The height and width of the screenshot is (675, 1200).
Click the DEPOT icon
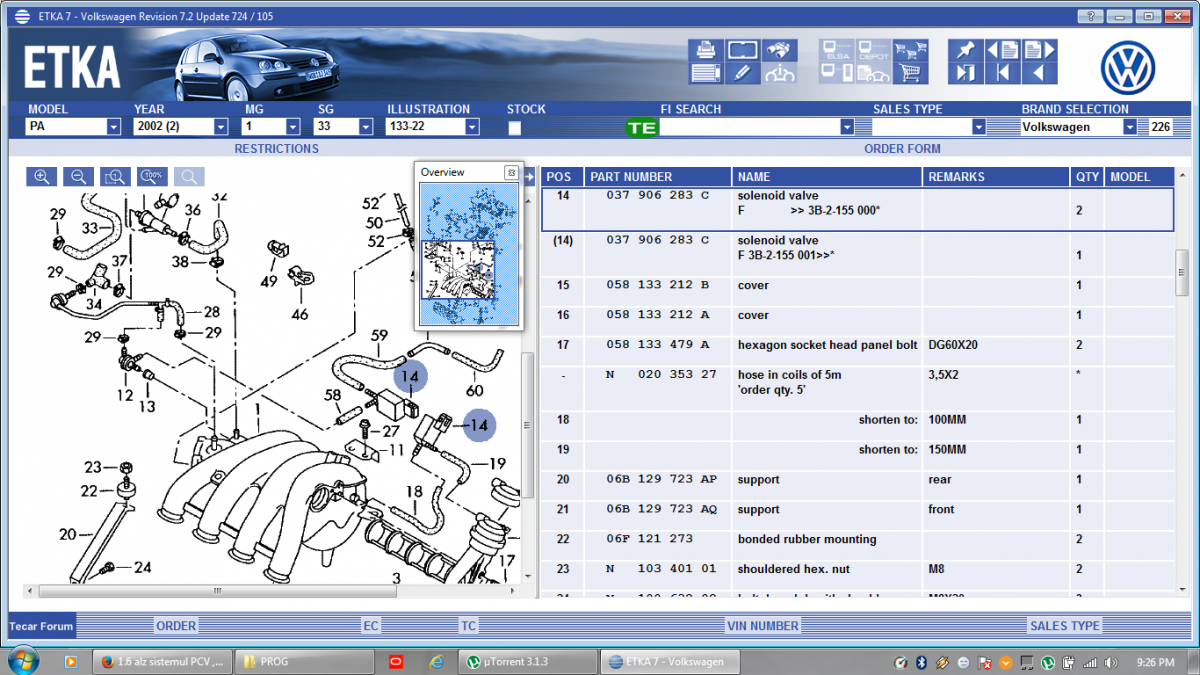click(874, 50)
